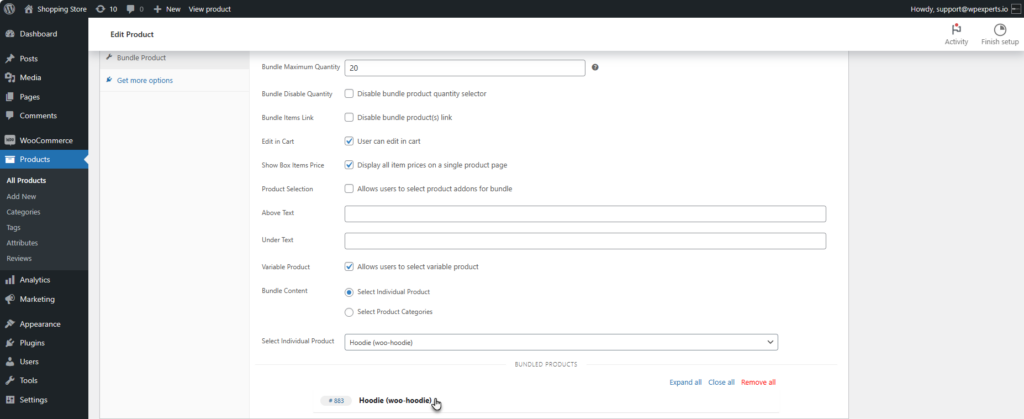Click the plus New icon
This screenshot has height=419, width=1024.
point(157,9)
